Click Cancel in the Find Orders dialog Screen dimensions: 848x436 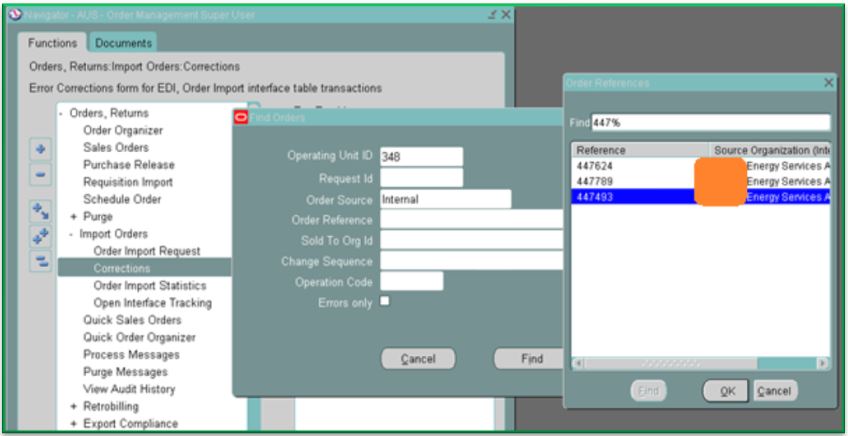[418, 359]
